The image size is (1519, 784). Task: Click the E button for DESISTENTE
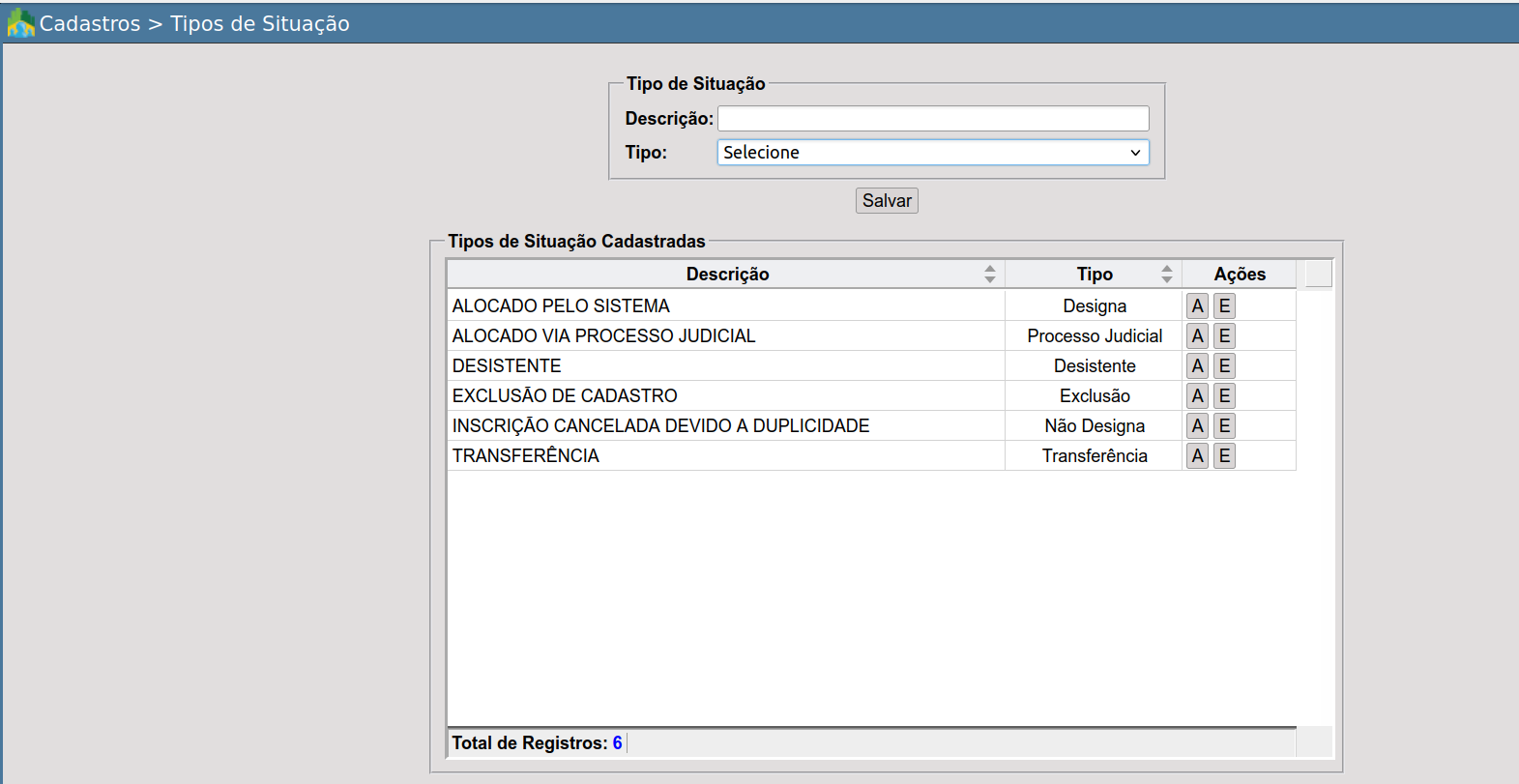point(1224,366)
